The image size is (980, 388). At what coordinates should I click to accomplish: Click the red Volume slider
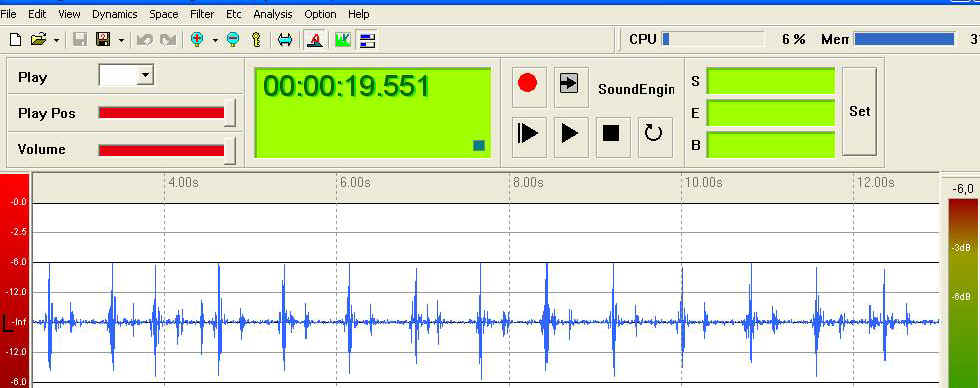[x=167, y=150]
